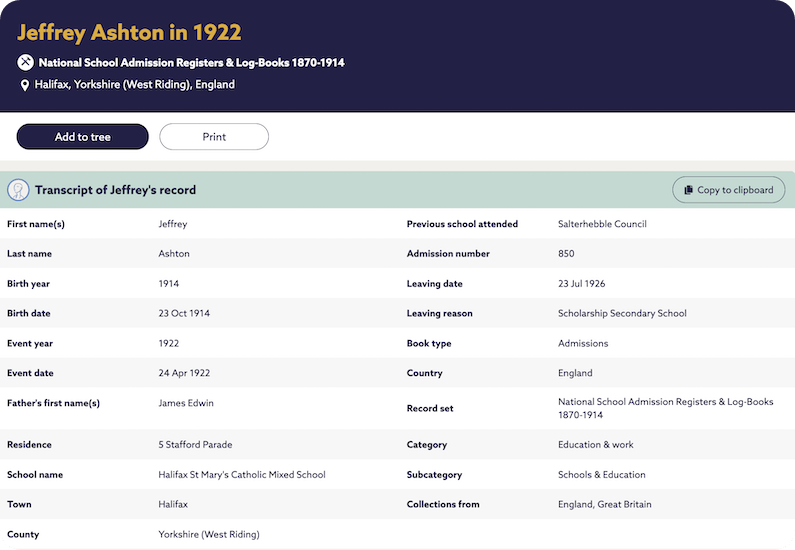The height and width of the screenshot is (550, 795).
Task: Click the Scholarship Secondary School leaving reason
Action: tap(622, 314)
